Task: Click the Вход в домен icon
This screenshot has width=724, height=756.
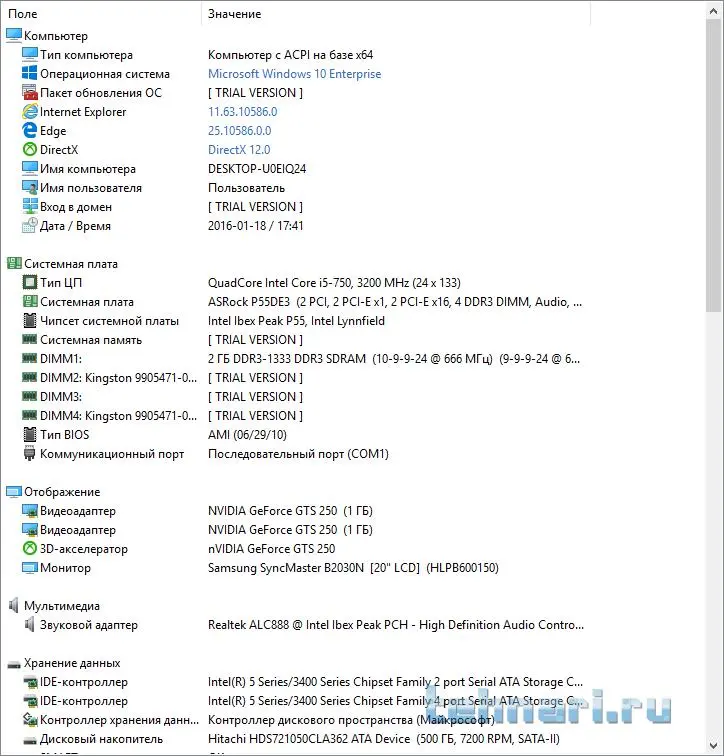Action: click(x=29, y=206)
